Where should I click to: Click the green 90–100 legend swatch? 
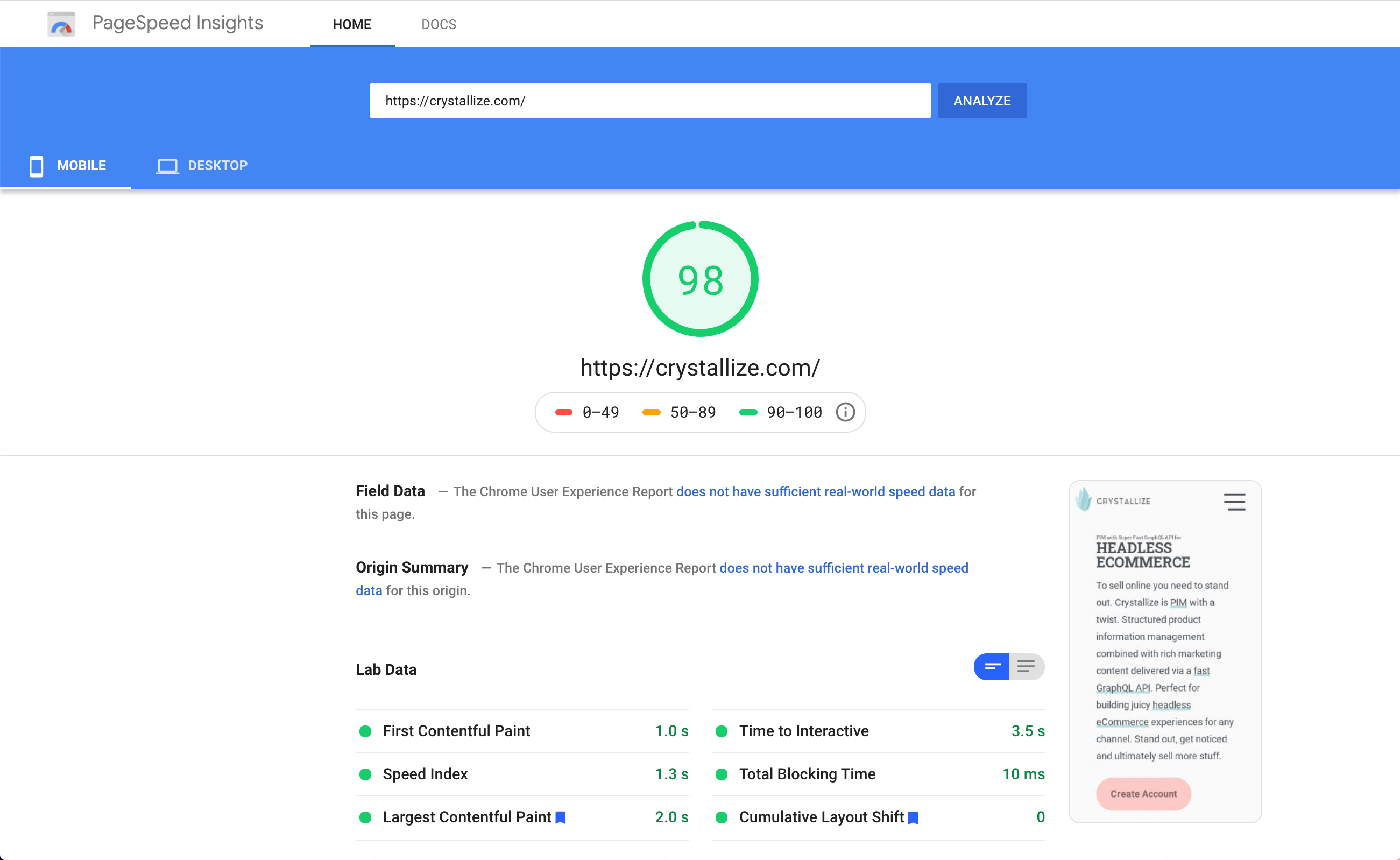(x=748, y=413)
